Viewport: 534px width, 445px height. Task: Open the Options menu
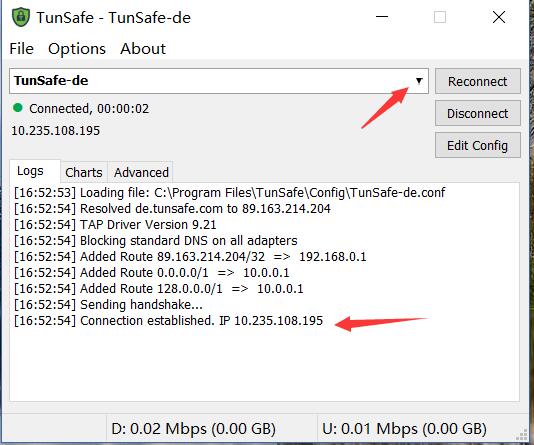coord(77,49)
